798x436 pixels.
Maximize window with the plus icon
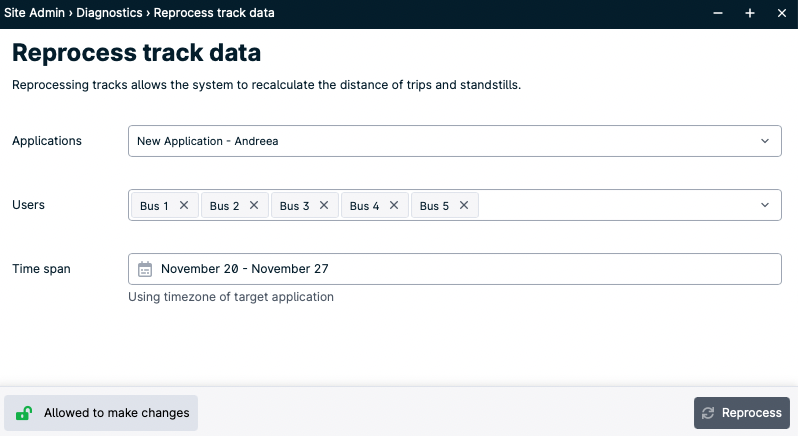(750, 13)
